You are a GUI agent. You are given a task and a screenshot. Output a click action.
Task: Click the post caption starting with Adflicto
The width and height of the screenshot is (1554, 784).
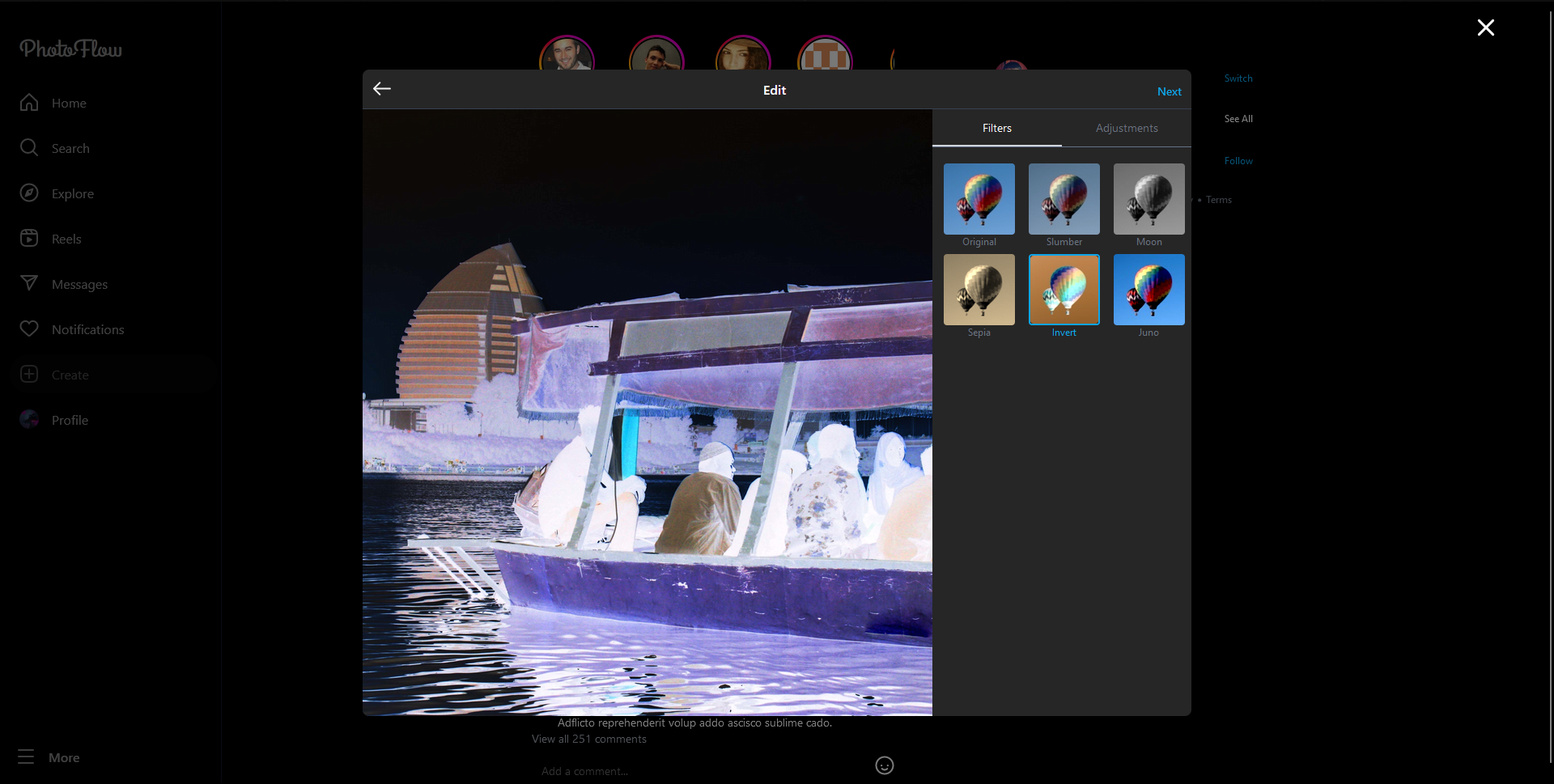pyautogui.click(x=694, y=723)
